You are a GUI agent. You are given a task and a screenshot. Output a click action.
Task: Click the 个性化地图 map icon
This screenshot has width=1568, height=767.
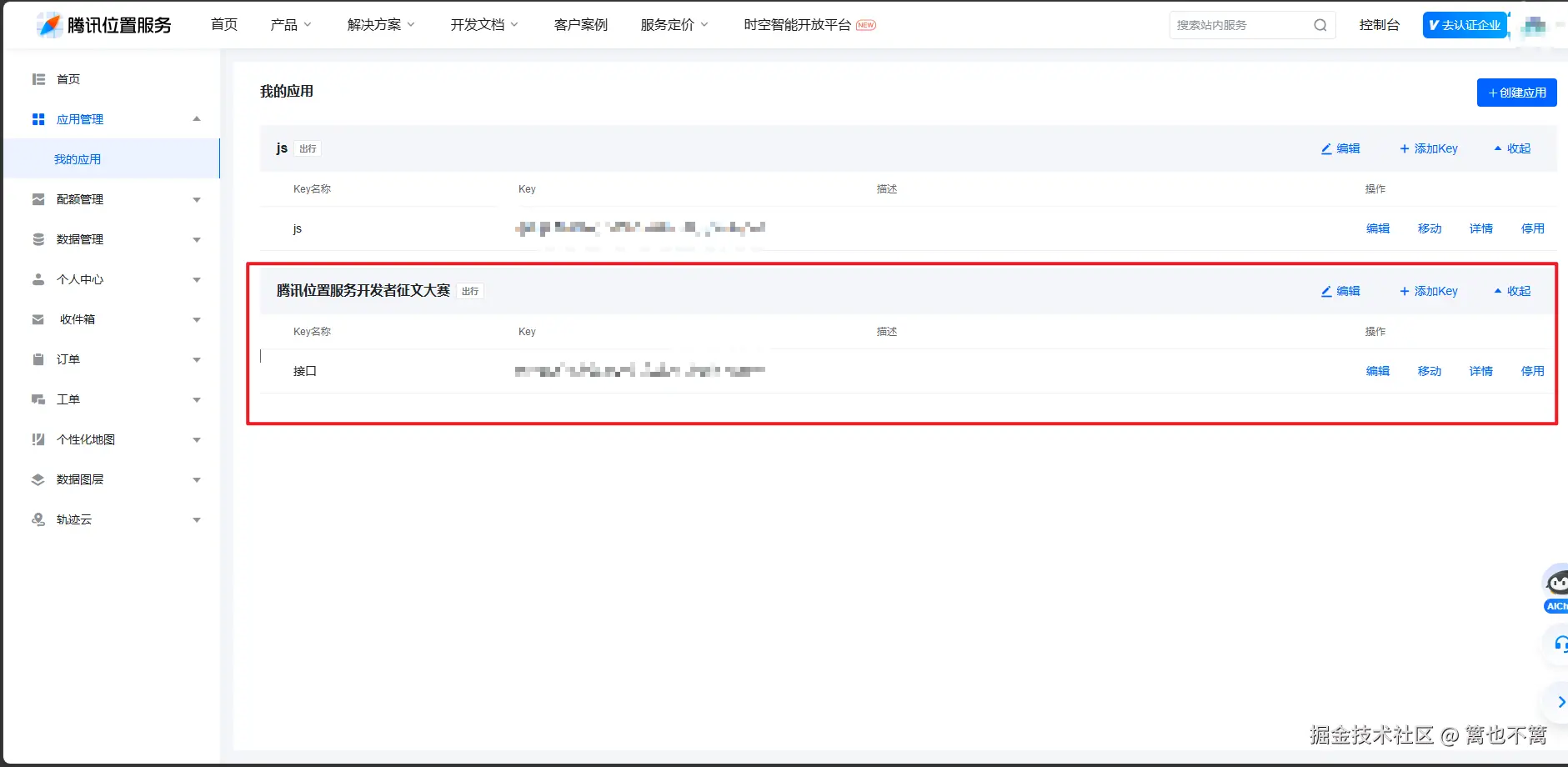point(38,439)
